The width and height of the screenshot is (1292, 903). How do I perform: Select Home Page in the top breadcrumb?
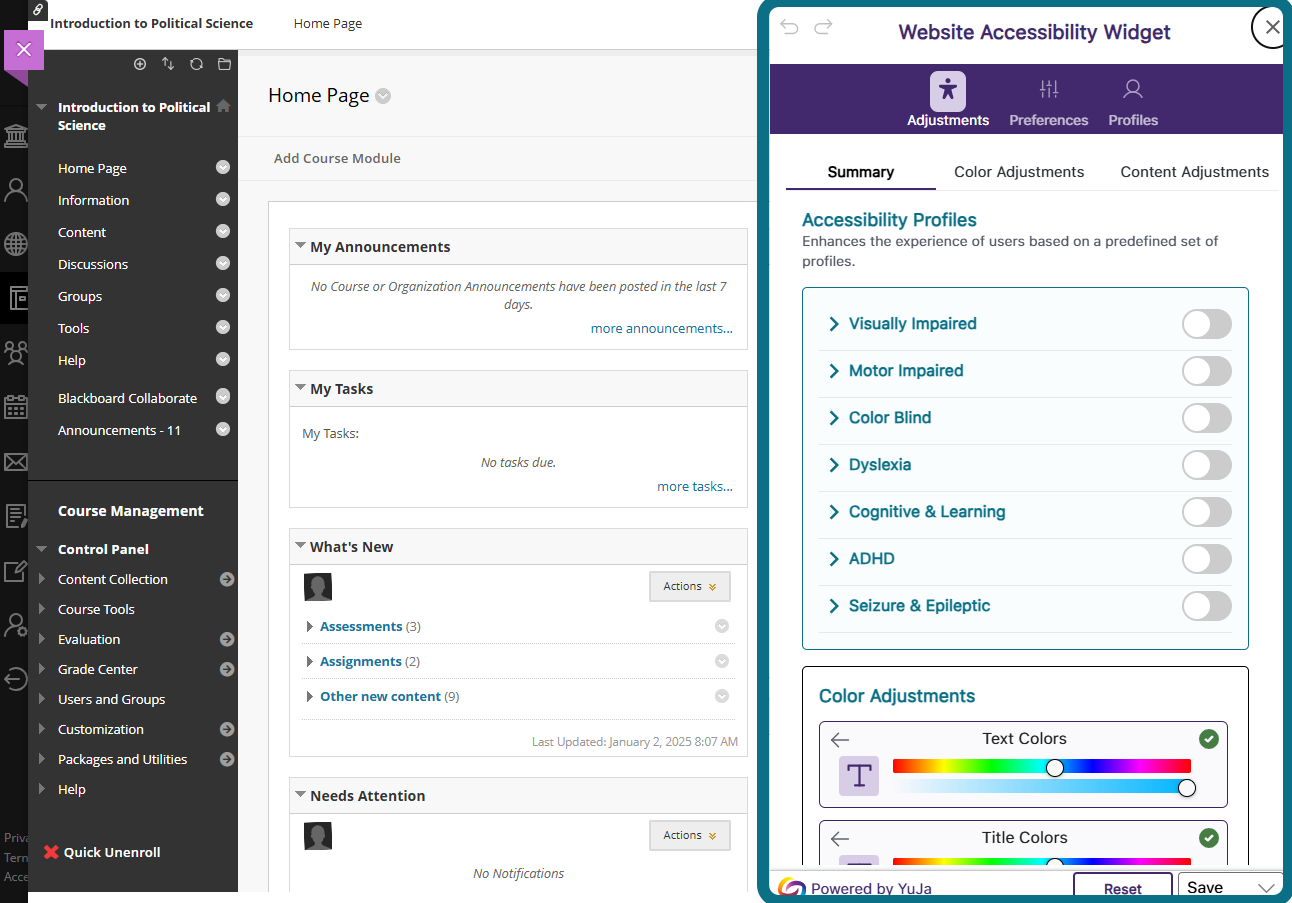(328, 23)
